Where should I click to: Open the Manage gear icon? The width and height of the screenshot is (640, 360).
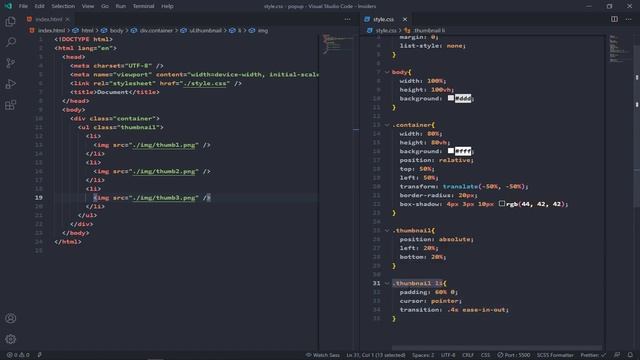[x=11, y=339]
